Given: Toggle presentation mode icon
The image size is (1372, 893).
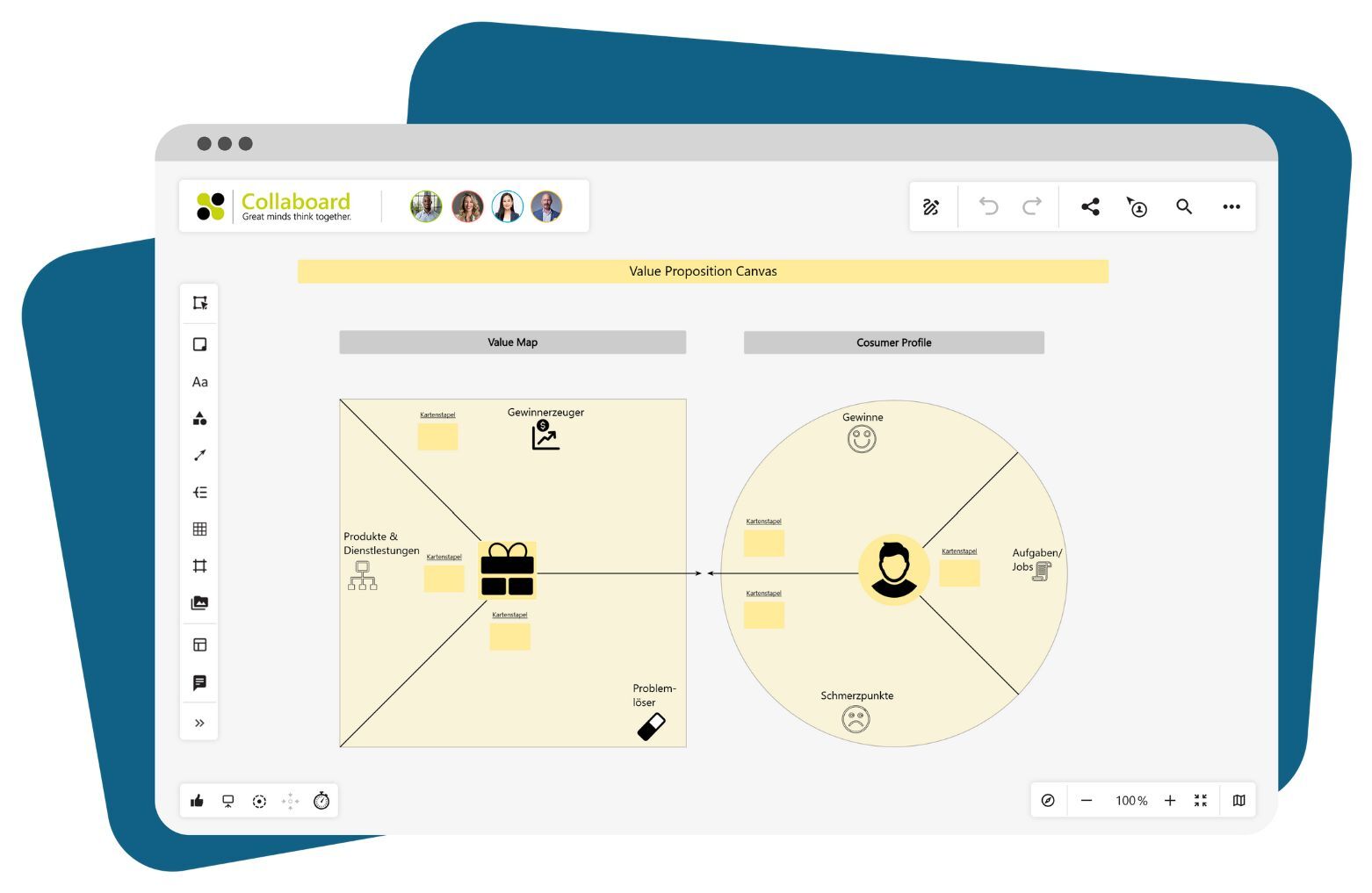Looking at the screenshot, I should [x=228, y=801].
